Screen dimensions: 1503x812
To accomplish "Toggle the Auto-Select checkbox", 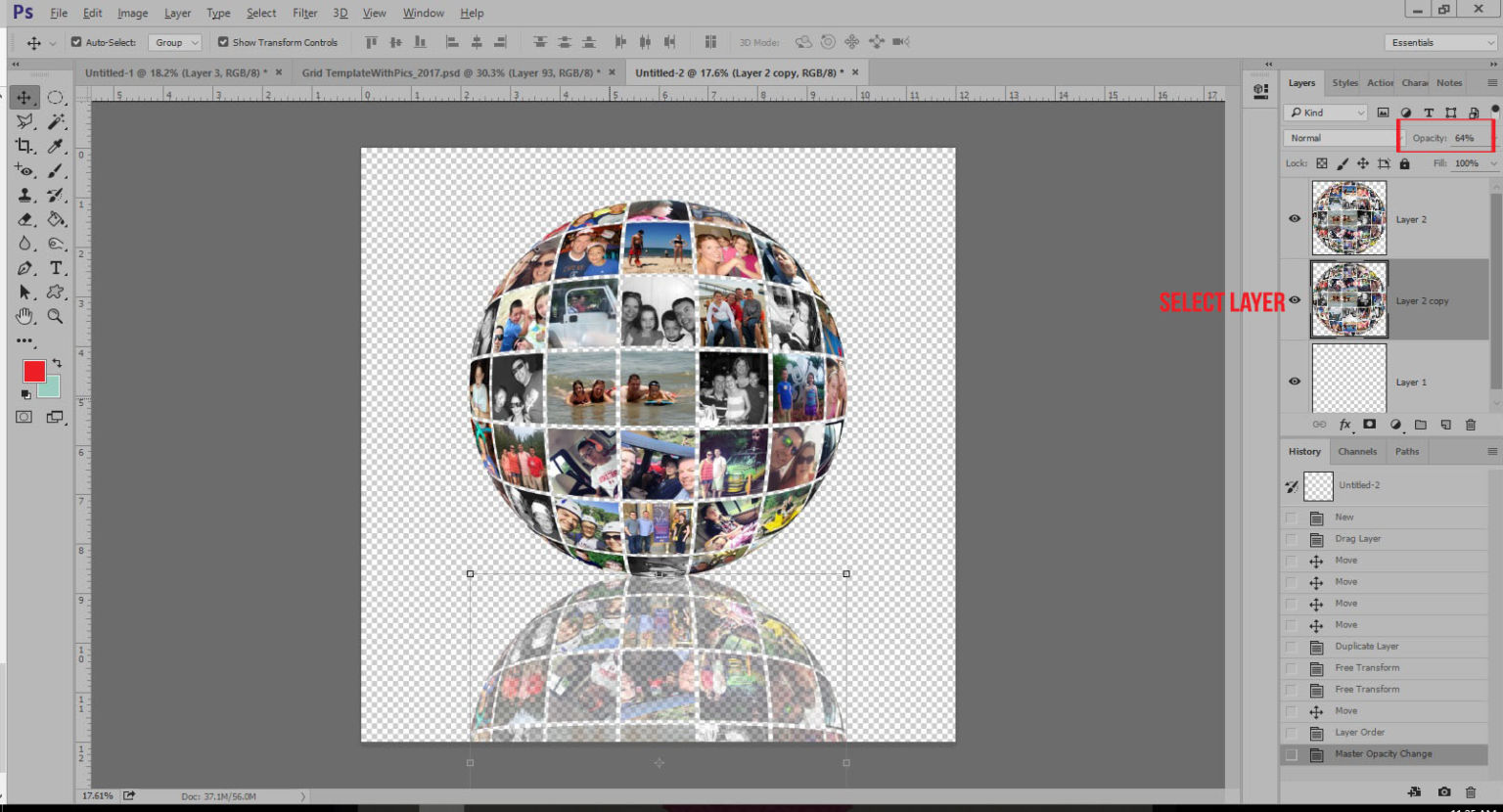I will pos(74,42).
